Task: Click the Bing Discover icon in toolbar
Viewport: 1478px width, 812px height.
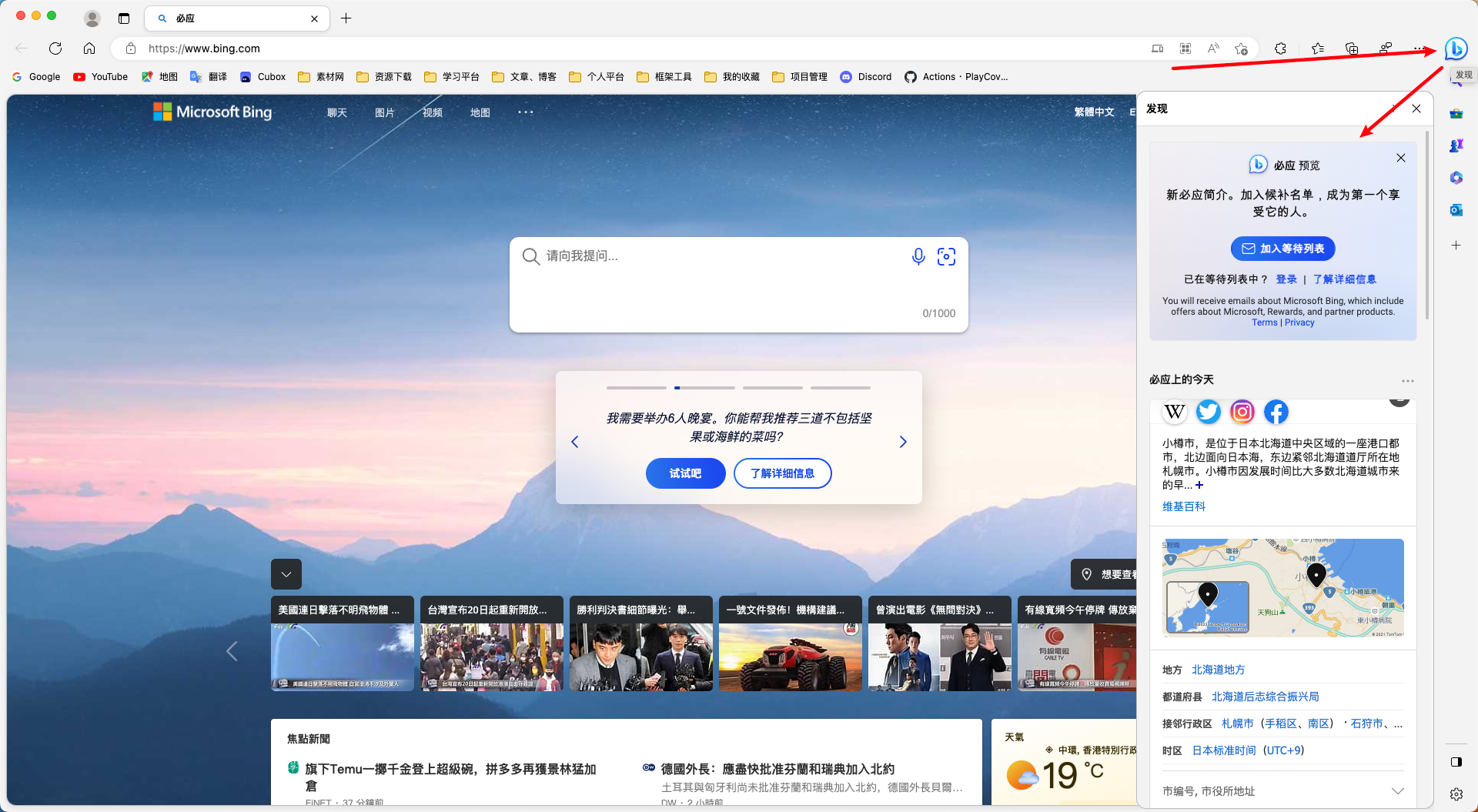Action: point(1455,48)
